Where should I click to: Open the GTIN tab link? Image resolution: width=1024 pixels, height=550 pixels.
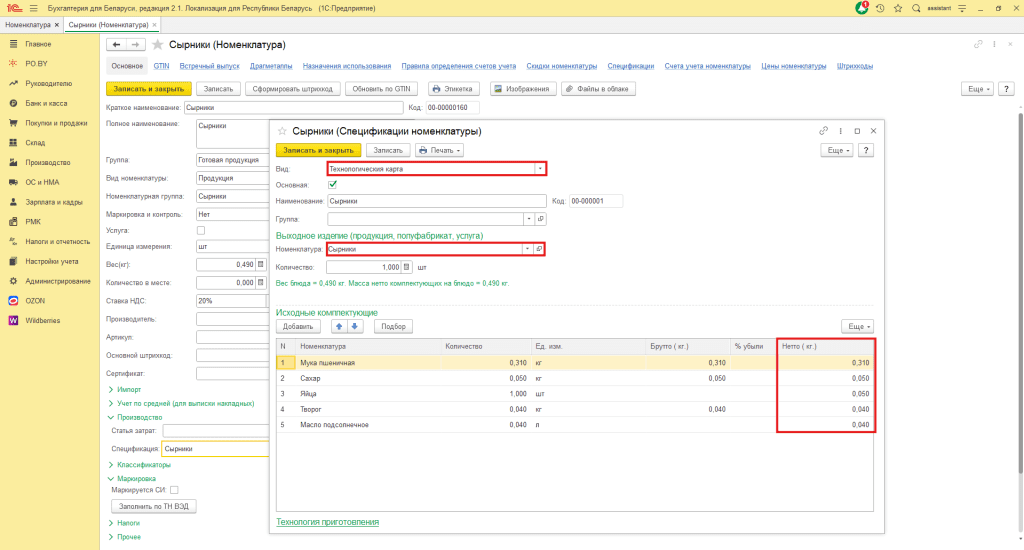[161, 66]
